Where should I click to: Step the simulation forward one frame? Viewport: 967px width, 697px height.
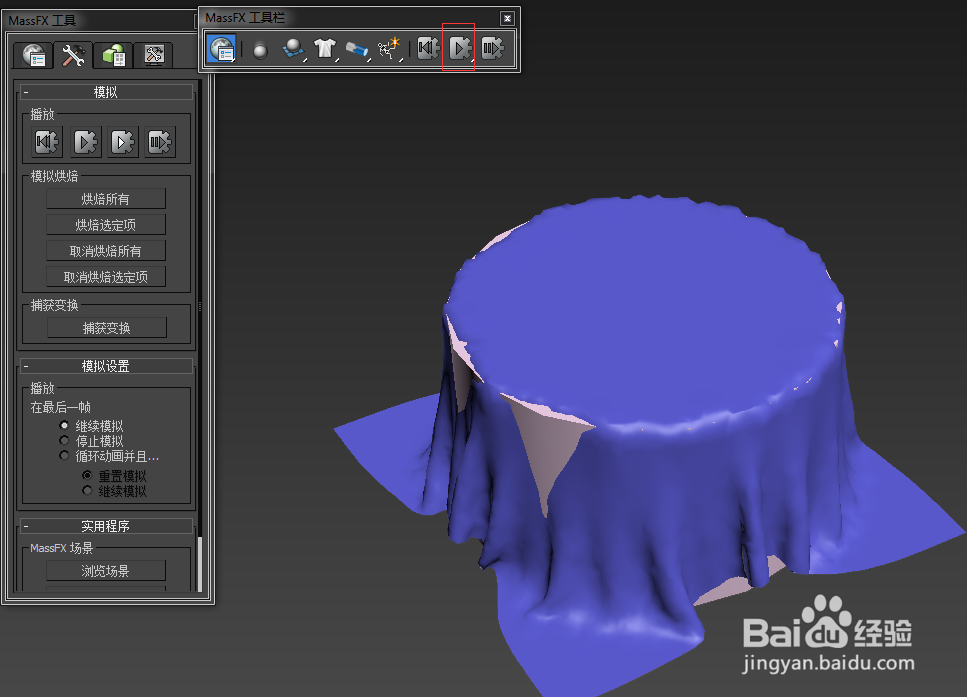[x=492, y=48]
